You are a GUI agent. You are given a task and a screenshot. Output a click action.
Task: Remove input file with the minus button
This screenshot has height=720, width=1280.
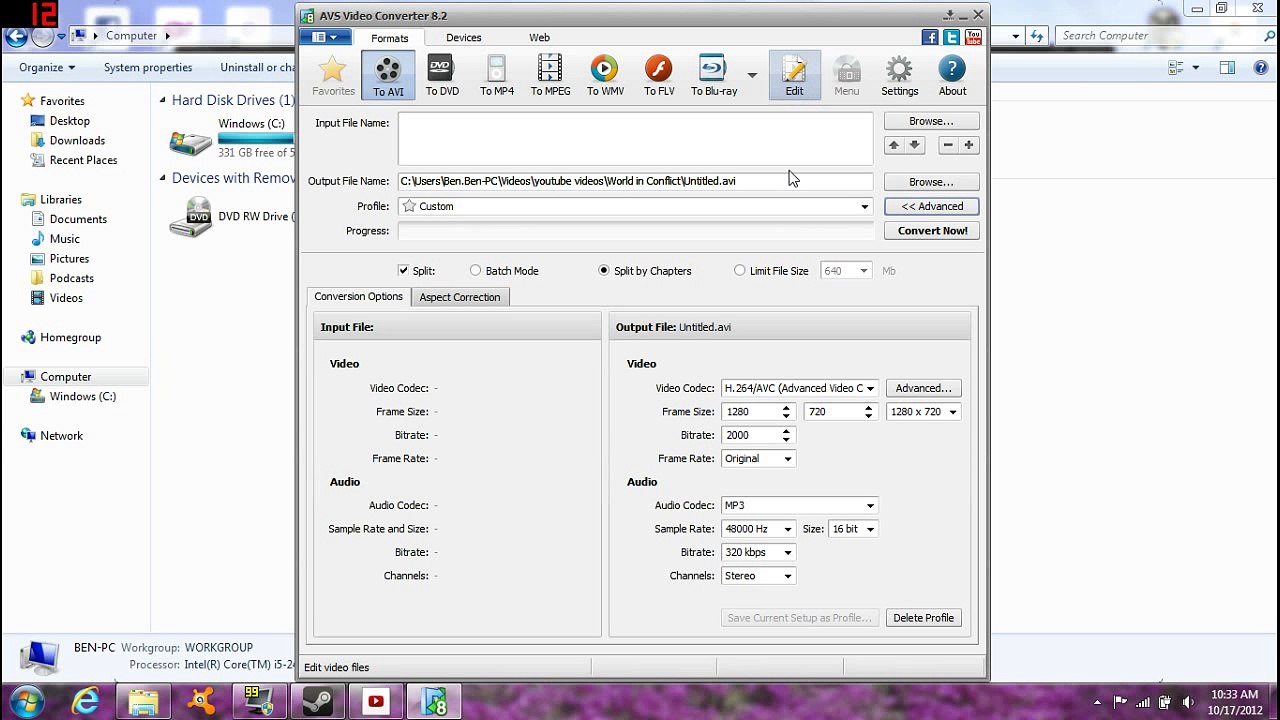(x=948, y=145)
